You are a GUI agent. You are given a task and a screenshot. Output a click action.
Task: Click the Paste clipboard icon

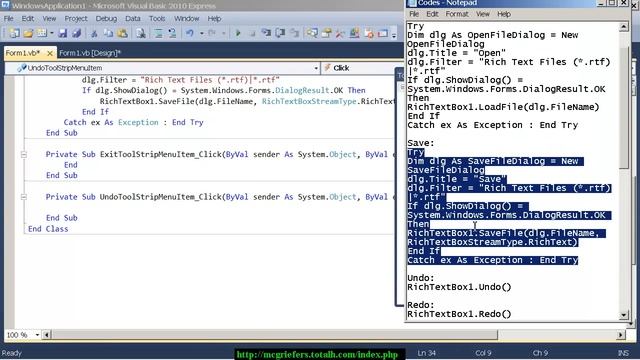tap(122, 33)
